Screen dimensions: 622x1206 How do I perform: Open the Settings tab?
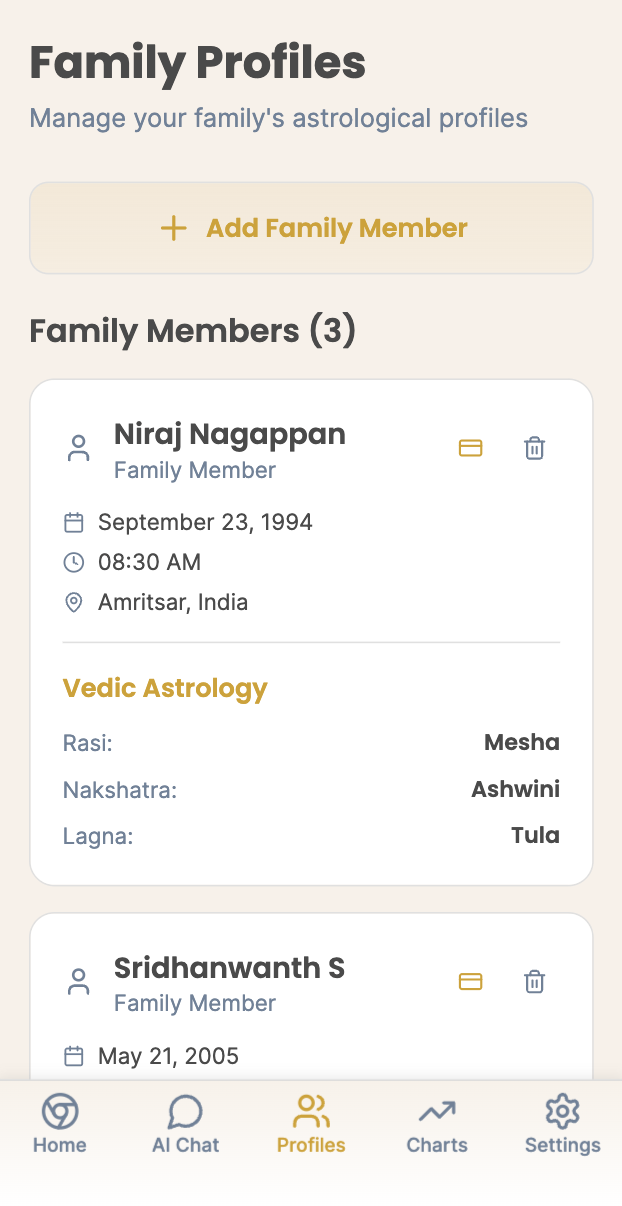(x=563, y=1125)
